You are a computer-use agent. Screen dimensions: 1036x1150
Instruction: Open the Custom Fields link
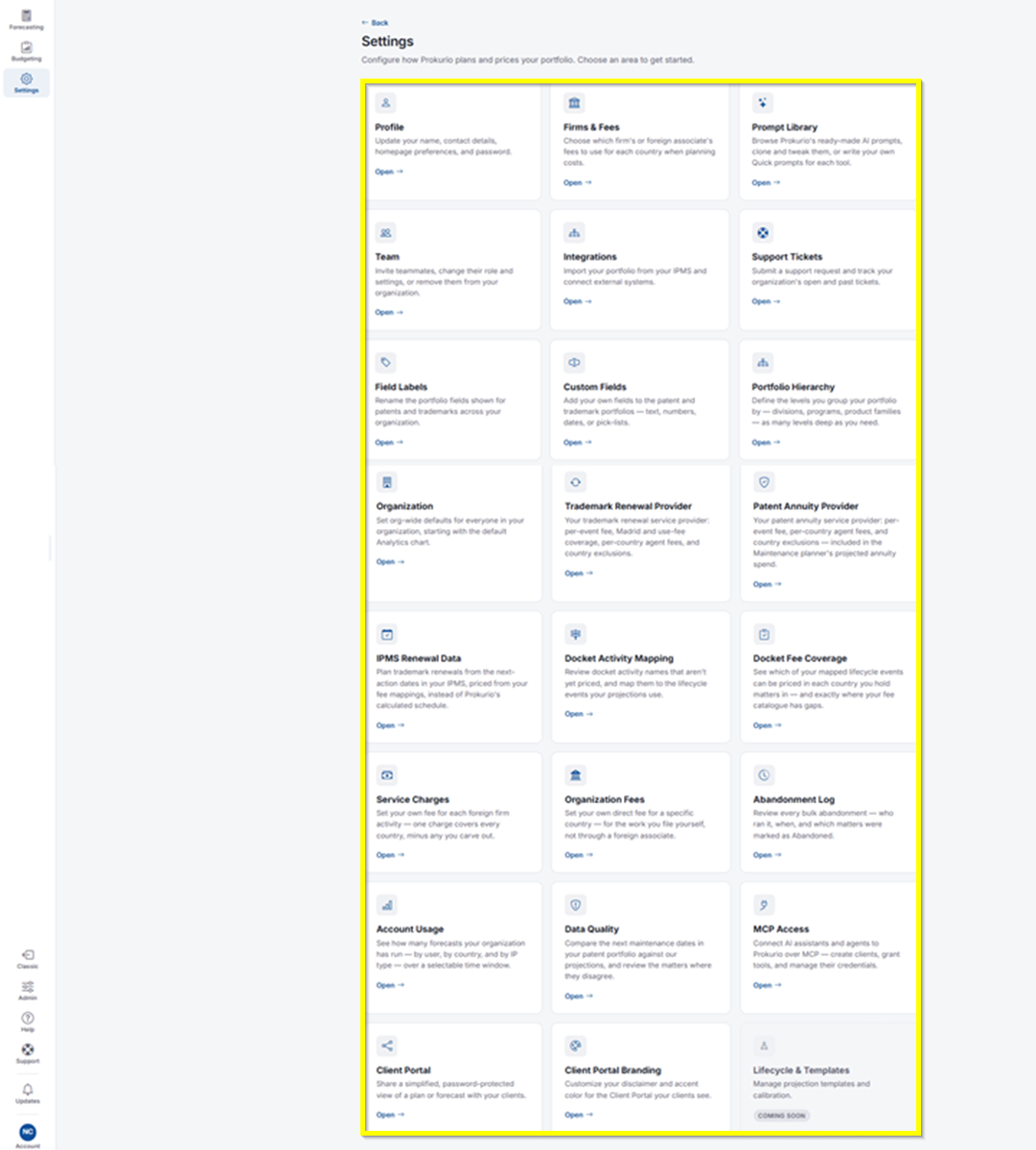(x=578, y=443)
